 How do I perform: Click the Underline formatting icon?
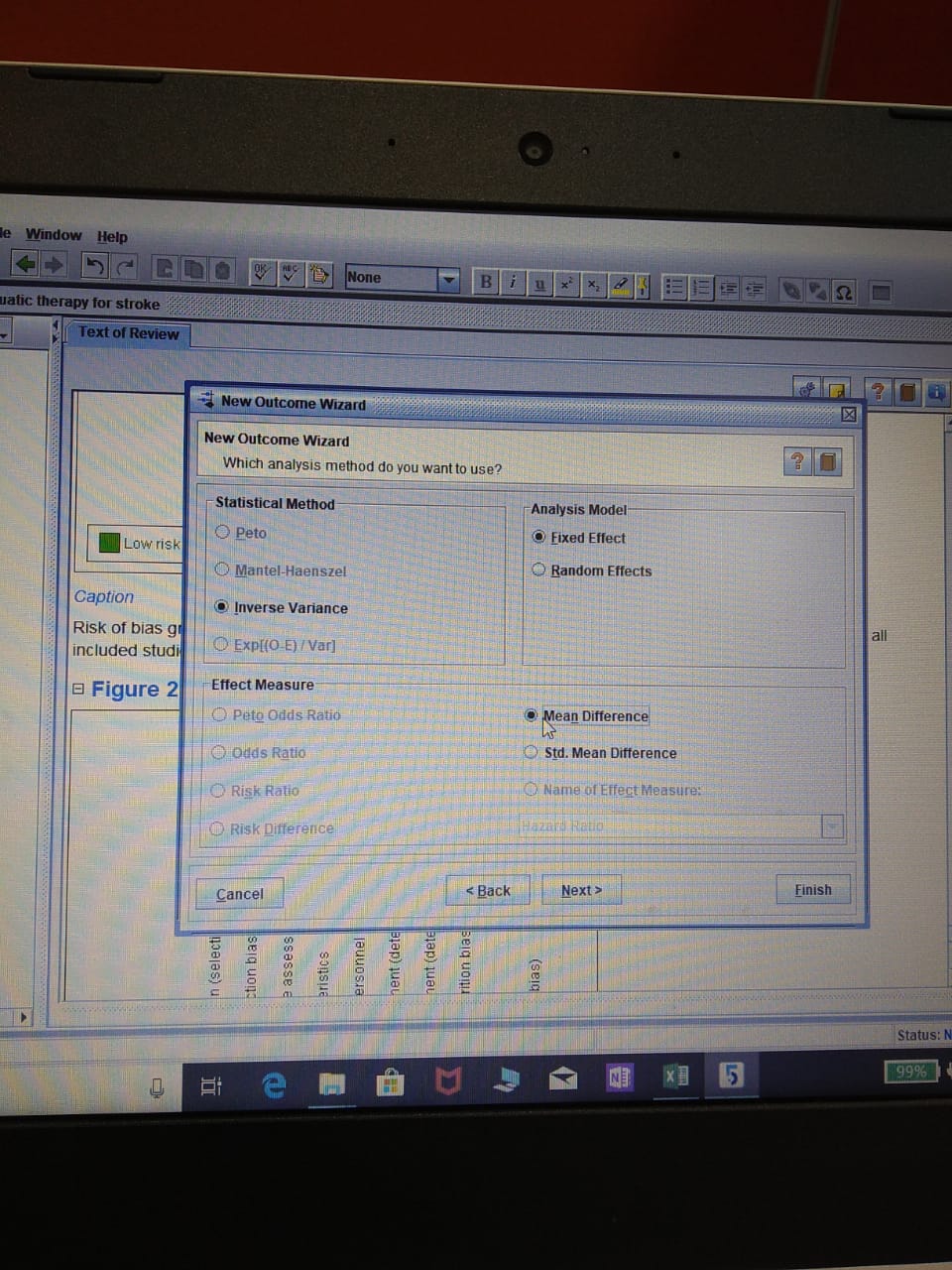pos(539,284)
